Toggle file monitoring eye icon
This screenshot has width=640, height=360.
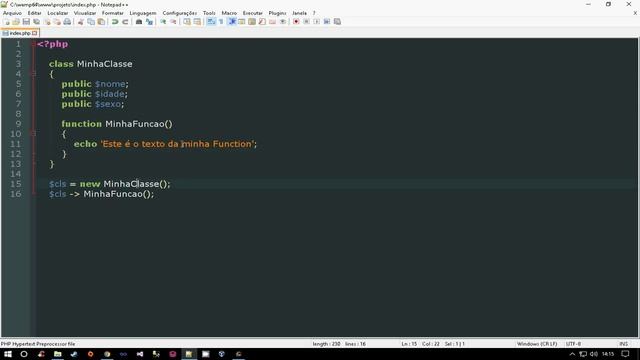click(x=282, y=22)
